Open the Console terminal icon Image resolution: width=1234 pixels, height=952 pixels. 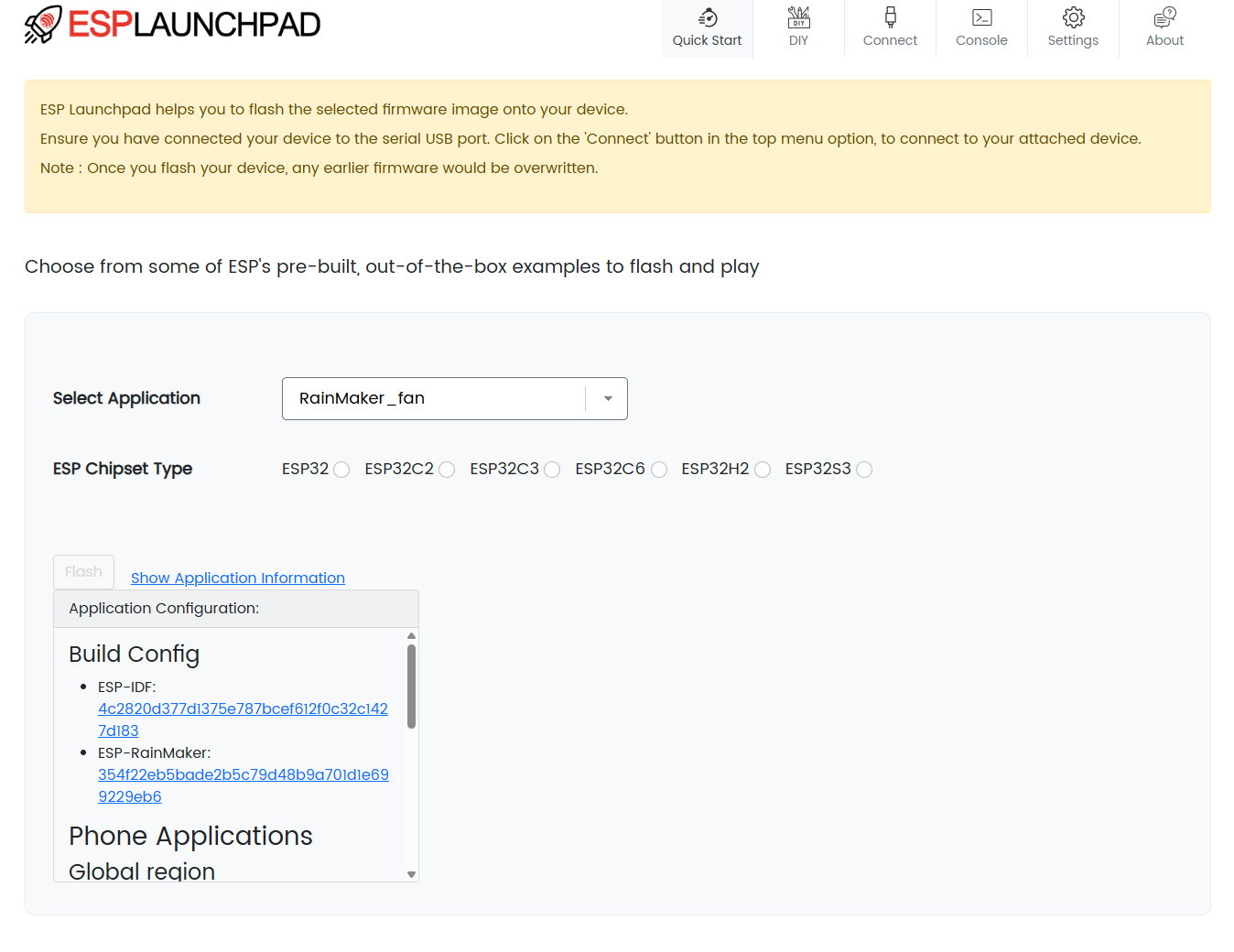pyautogui.click(x=981, y=17)
